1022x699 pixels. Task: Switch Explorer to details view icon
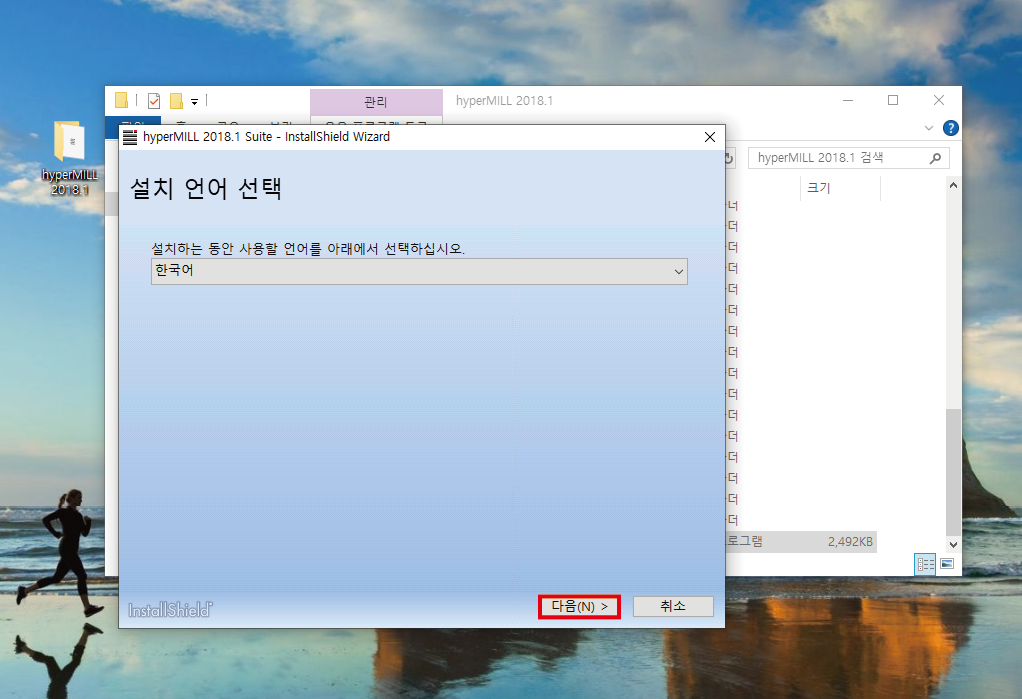pyautogui.click(x=926, y=564)
